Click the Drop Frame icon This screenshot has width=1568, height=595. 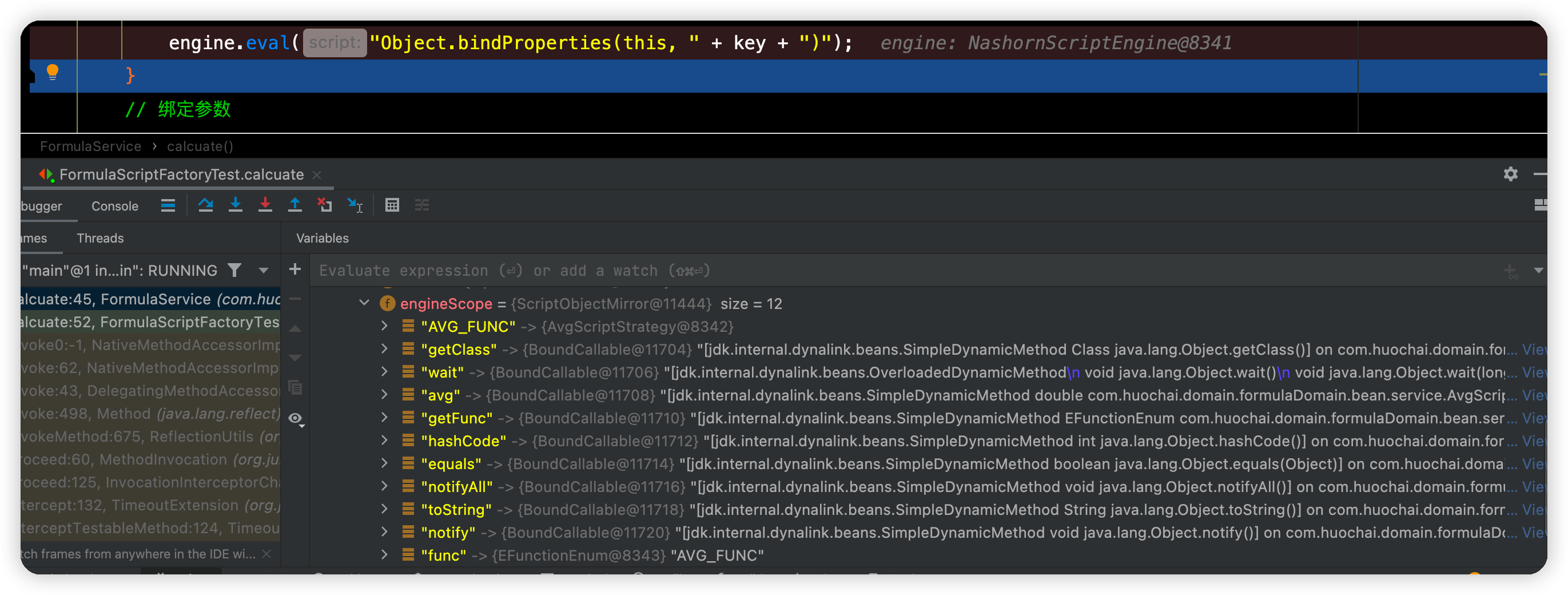point(324,205)
